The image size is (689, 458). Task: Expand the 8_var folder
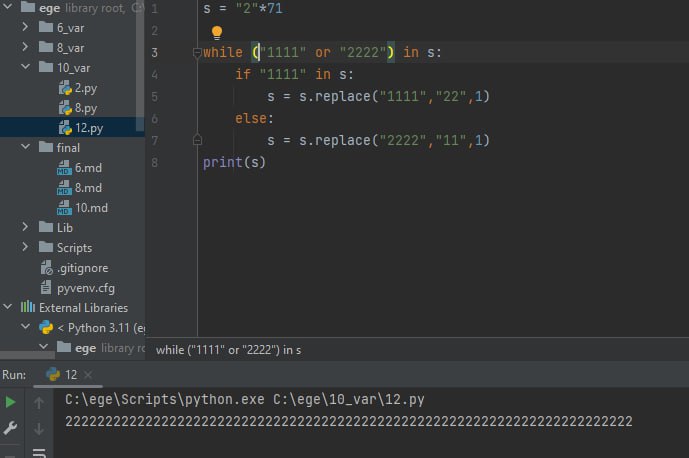click(x=25, y=47)
